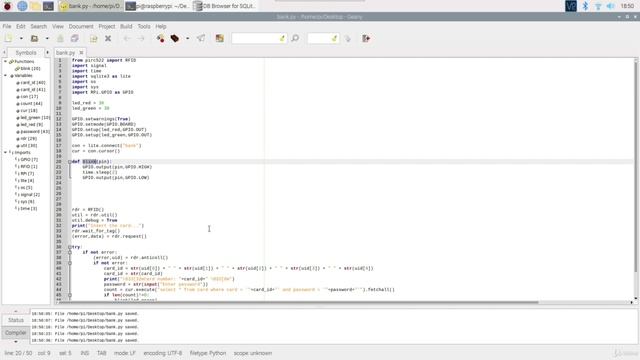Select the Symbols sidebar tab

tap(26, 53)
